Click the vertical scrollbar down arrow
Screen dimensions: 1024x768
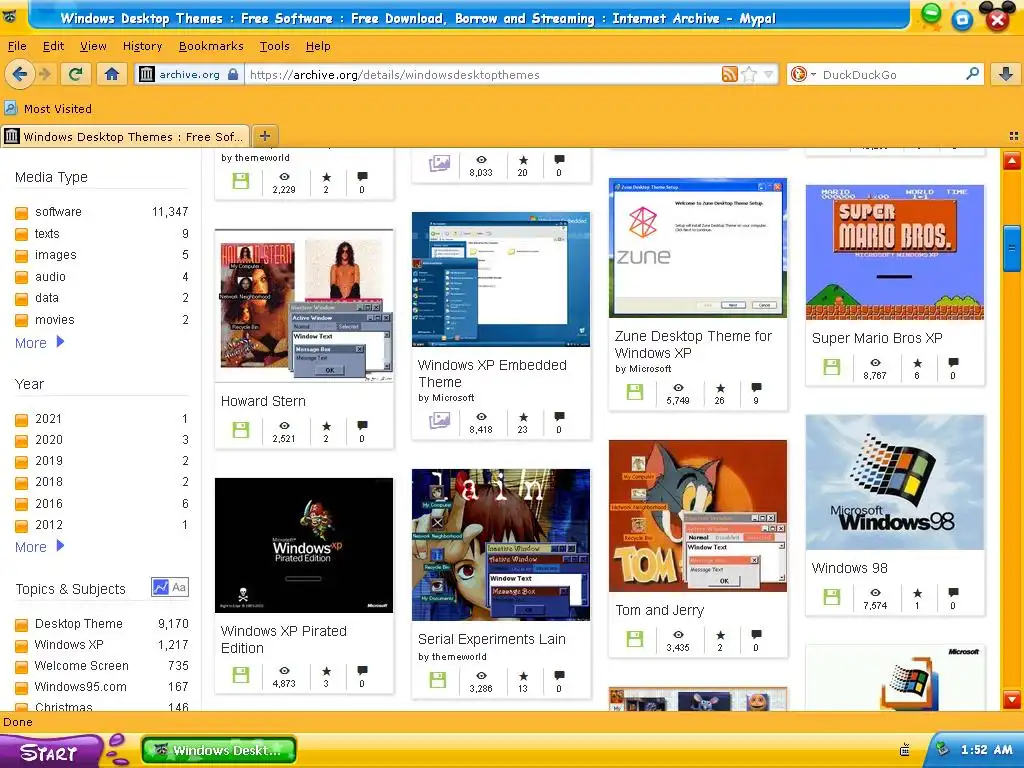point(1012,699)
